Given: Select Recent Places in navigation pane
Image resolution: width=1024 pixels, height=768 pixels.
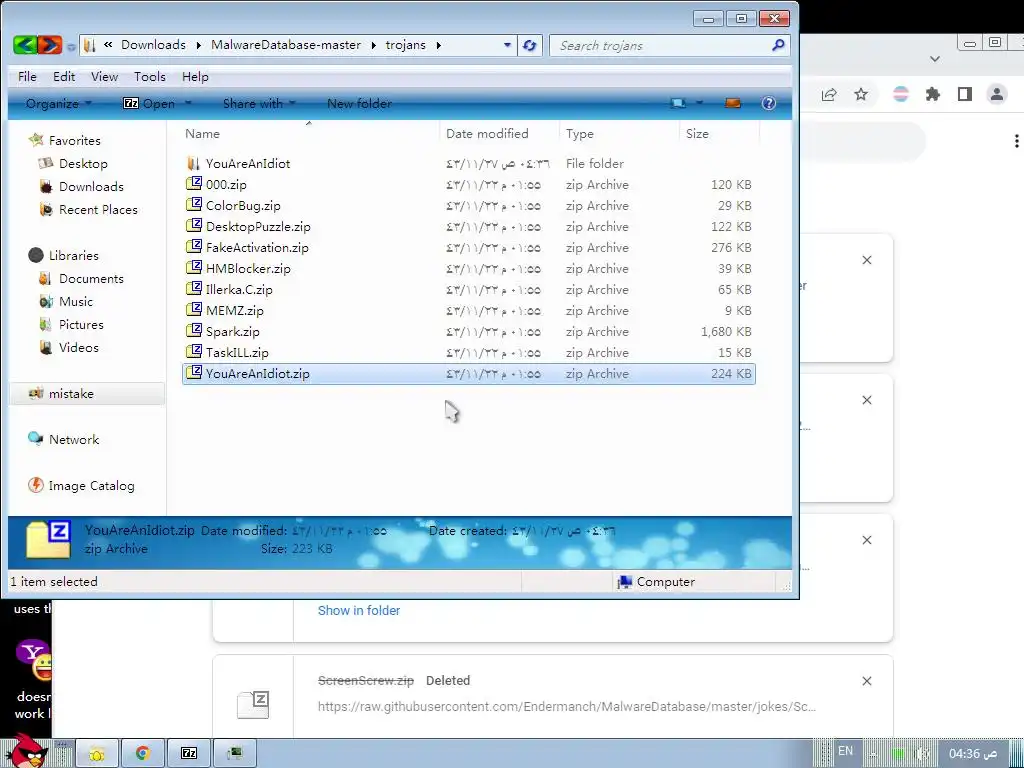Looking at the screenshot, I should 88,209.
